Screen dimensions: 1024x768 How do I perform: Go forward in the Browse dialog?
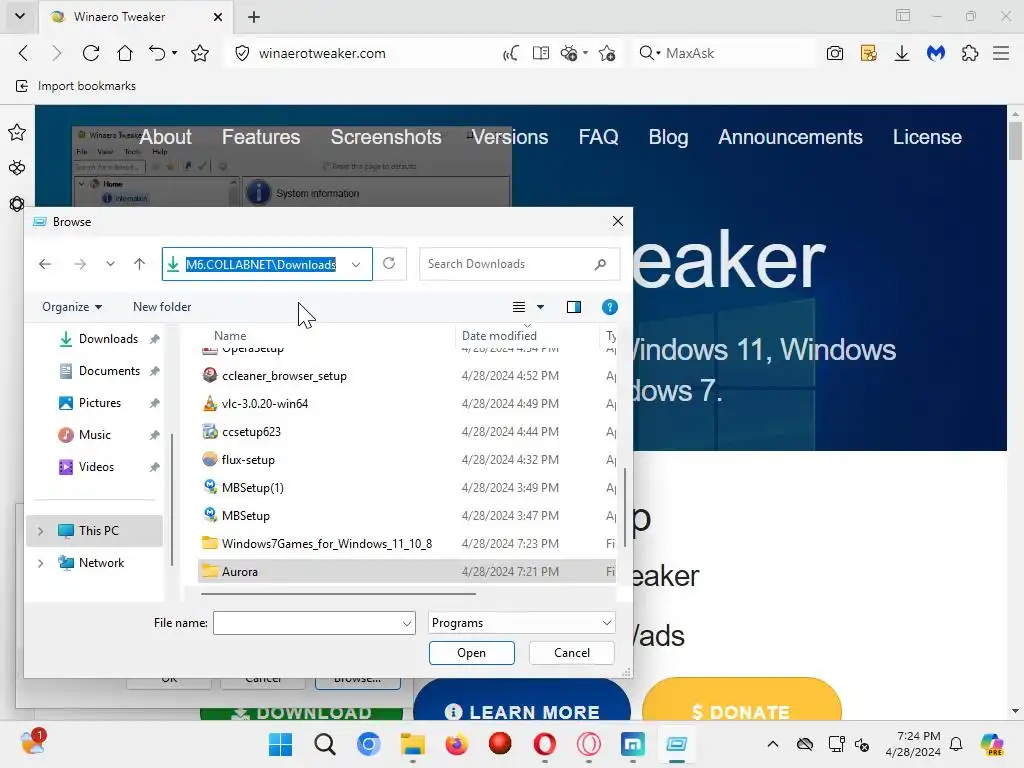[80, 264]
